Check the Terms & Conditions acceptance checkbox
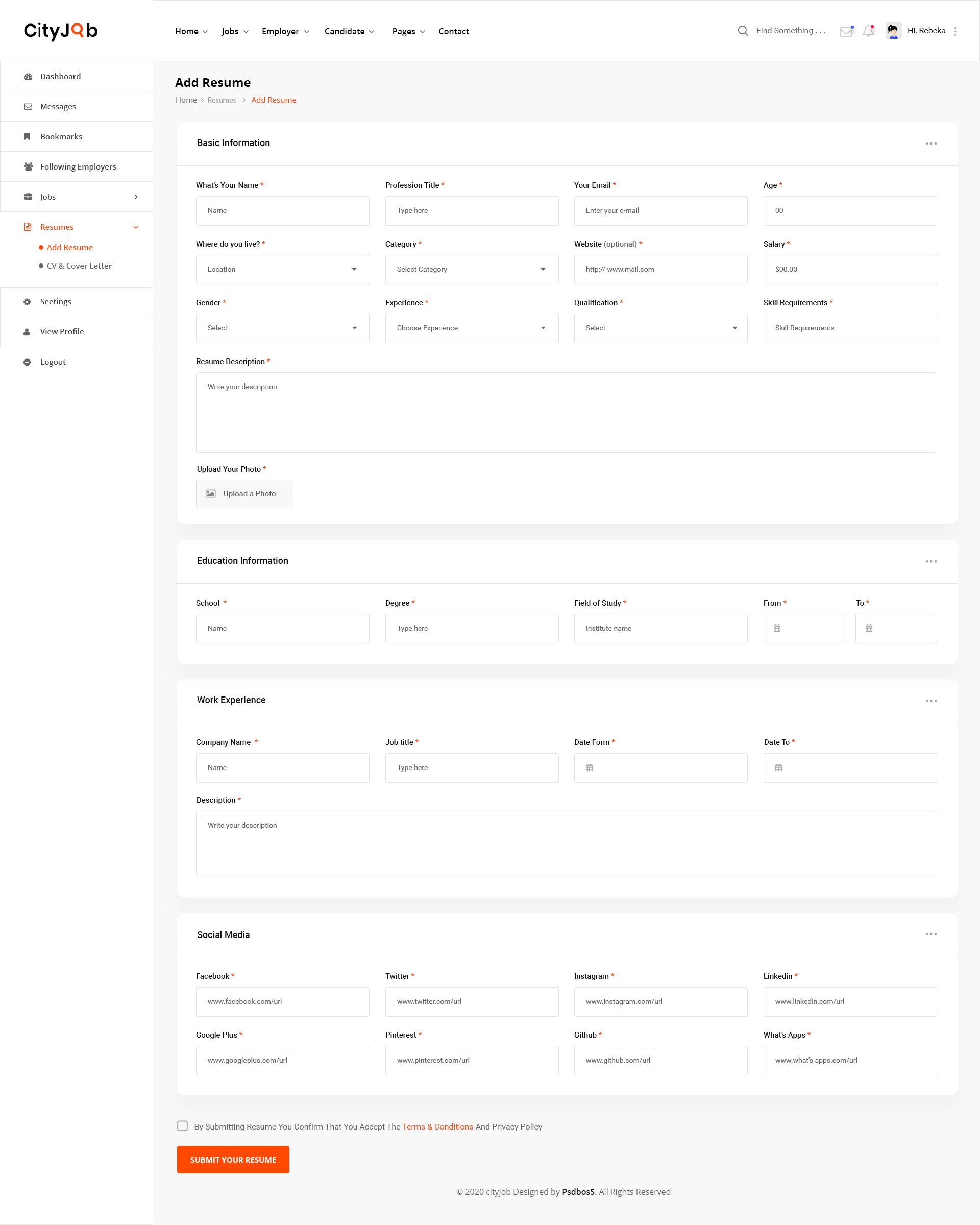Screen dimensions: 980x1225 [182, 1125]
